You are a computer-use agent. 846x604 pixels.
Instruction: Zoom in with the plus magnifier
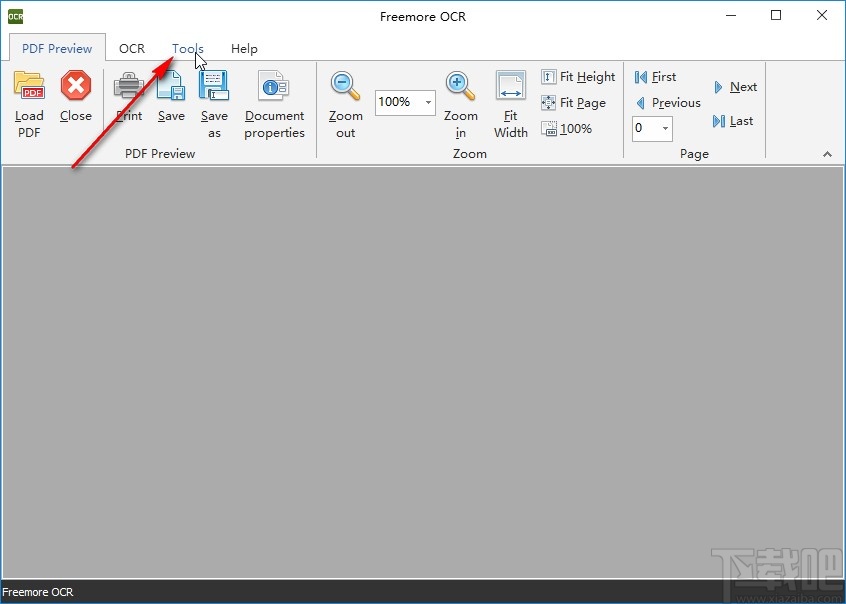(460, 85)
